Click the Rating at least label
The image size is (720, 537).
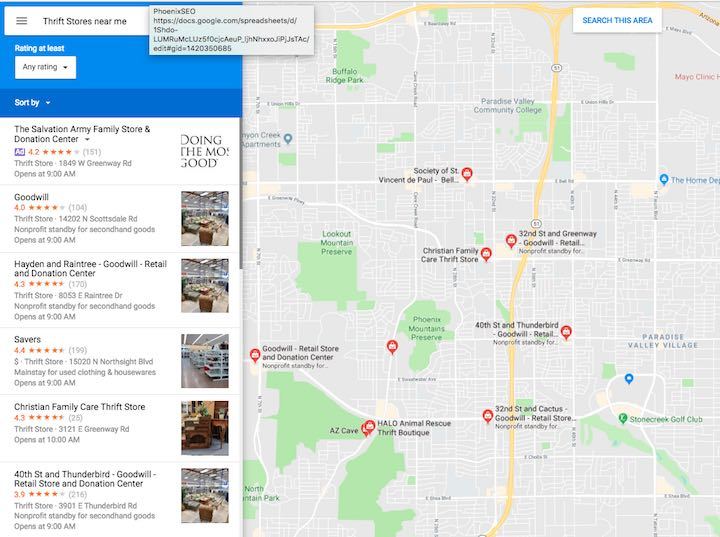39,48
